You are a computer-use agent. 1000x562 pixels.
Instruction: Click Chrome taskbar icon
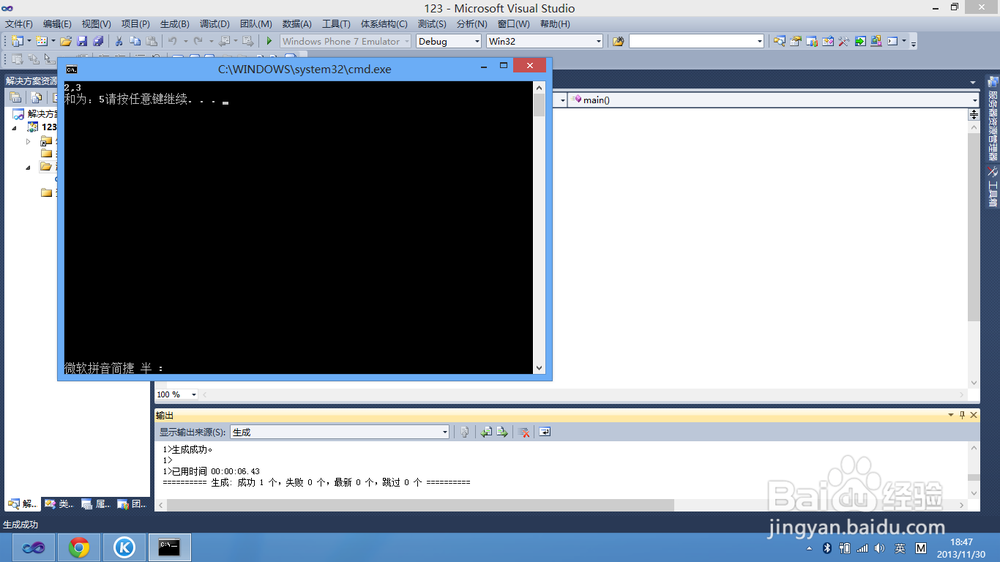(79, 547)
